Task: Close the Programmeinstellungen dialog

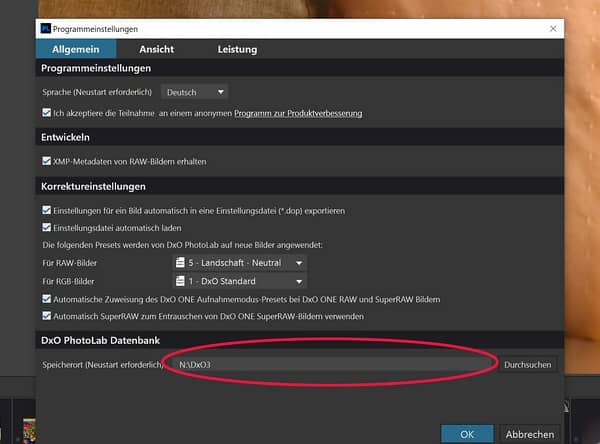Action: pos(553,29)
